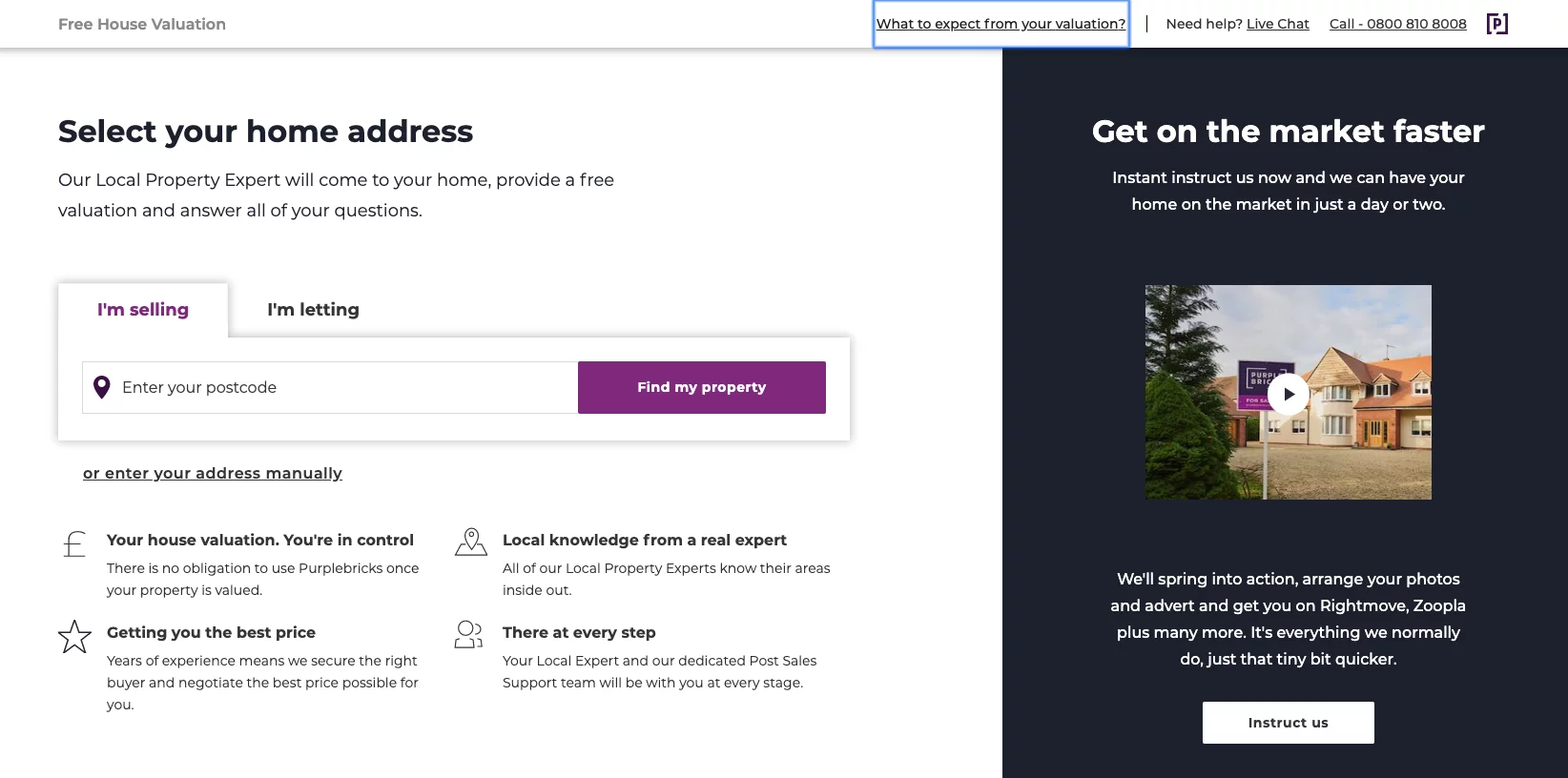Start a Live Chat
This screenshot has width=1568, height=778.
(1277, 24)
